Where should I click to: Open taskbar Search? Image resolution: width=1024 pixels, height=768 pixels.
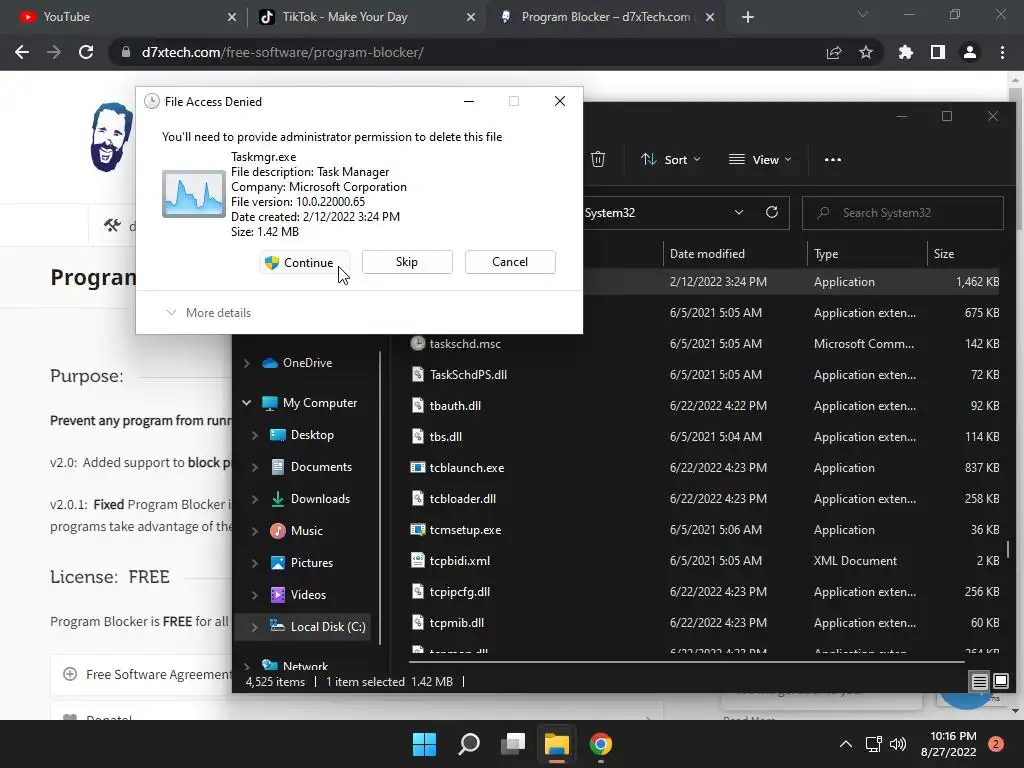[469, 744]
